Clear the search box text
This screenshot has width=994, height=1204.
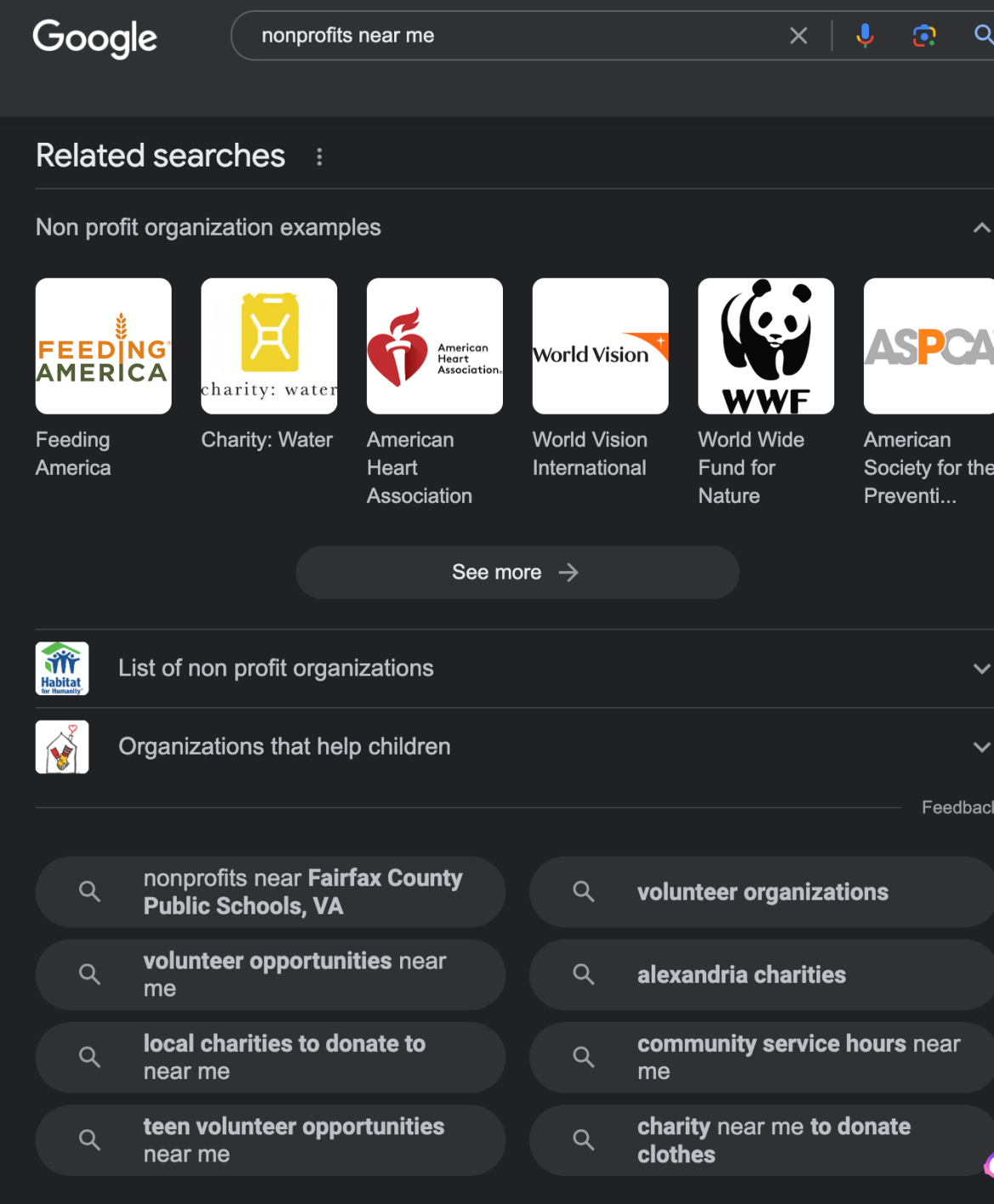tap(798, 36)
